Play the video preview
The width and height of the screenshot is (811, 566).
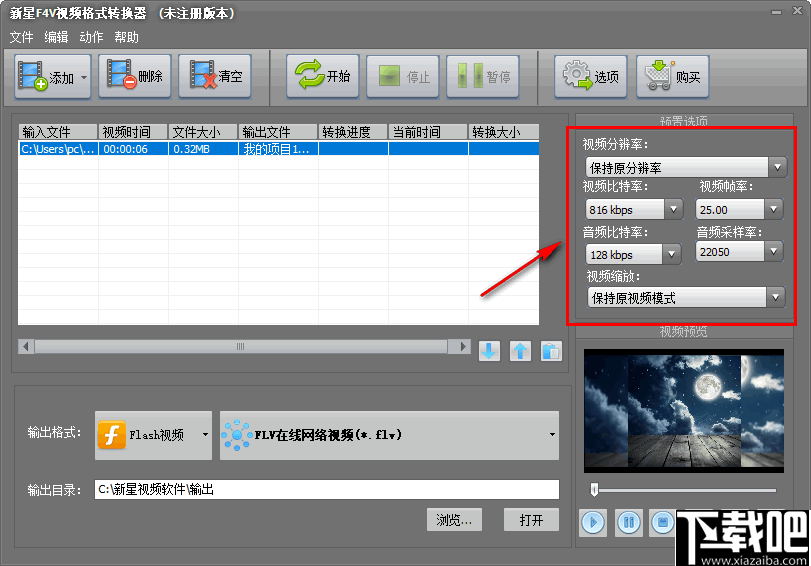point(593,522)
